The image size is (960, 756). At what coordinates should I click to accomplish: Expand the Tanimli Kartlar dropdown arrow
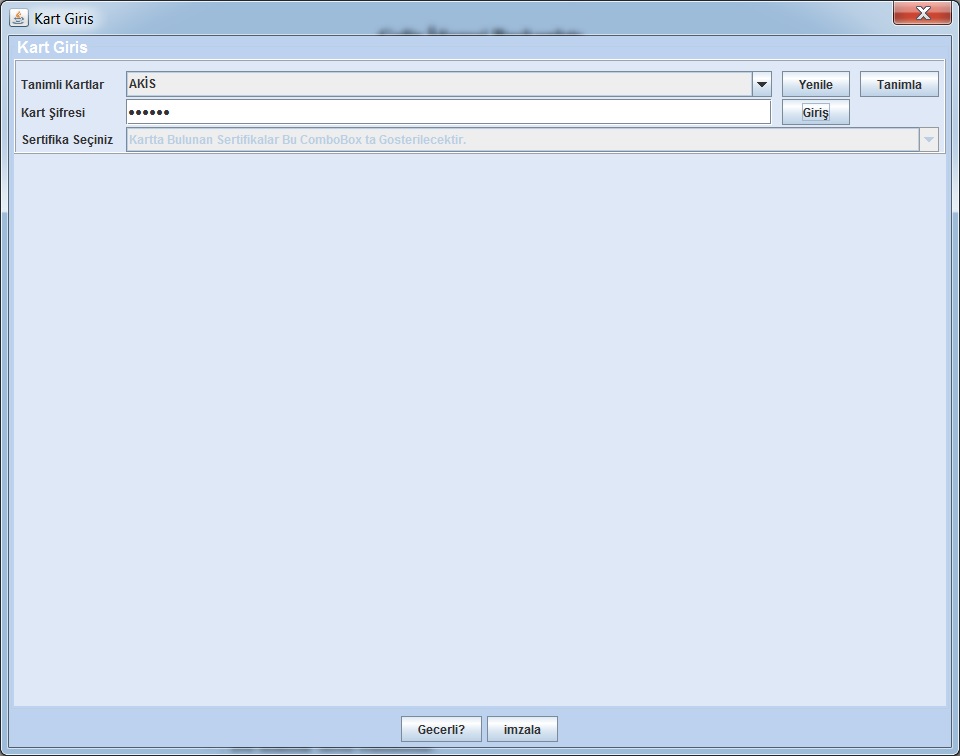[x=762, y=85]
